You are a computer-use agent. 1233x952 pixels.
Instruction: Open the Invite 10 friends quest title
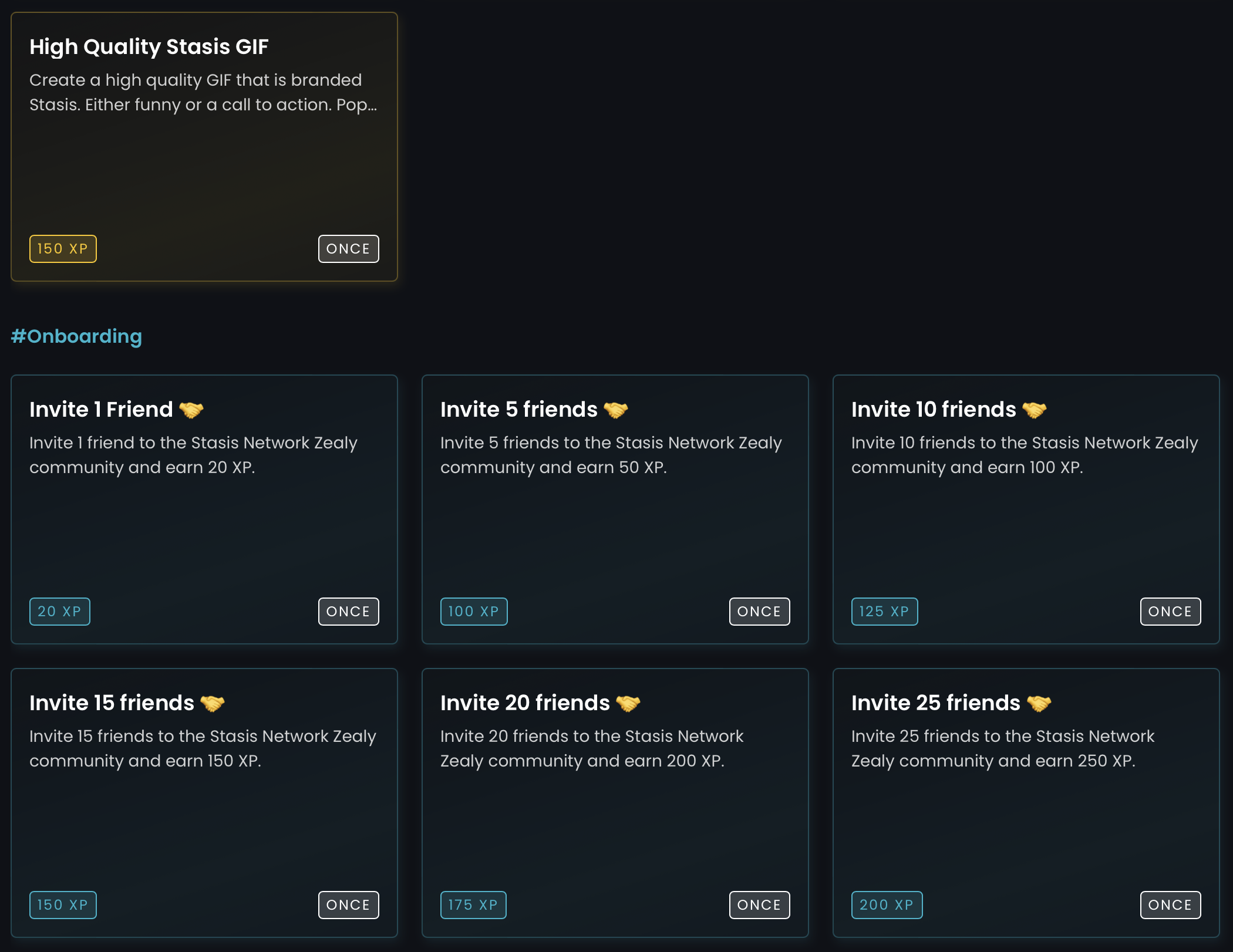(x=934, y=409)
